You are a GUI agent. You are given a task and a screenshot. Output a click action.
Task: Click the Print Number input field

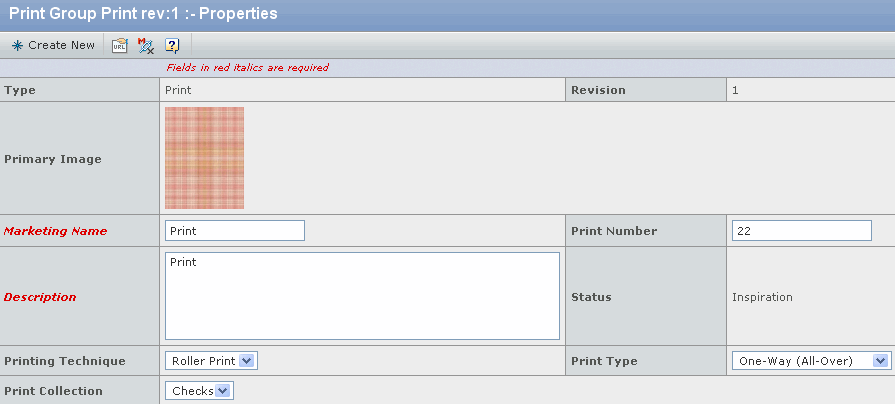click(801, 231)
